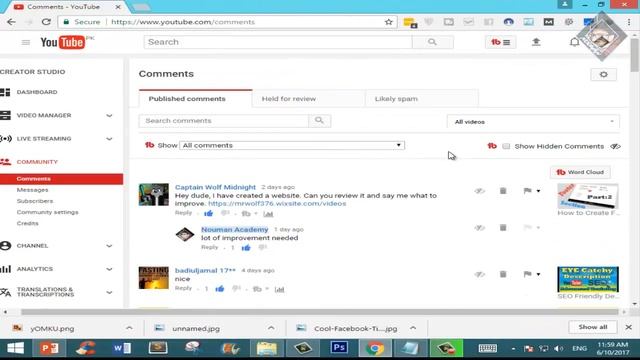This screenshot has height=360, width=640.
Task: Reload the page in Chrome
Action: pos(46,22)
